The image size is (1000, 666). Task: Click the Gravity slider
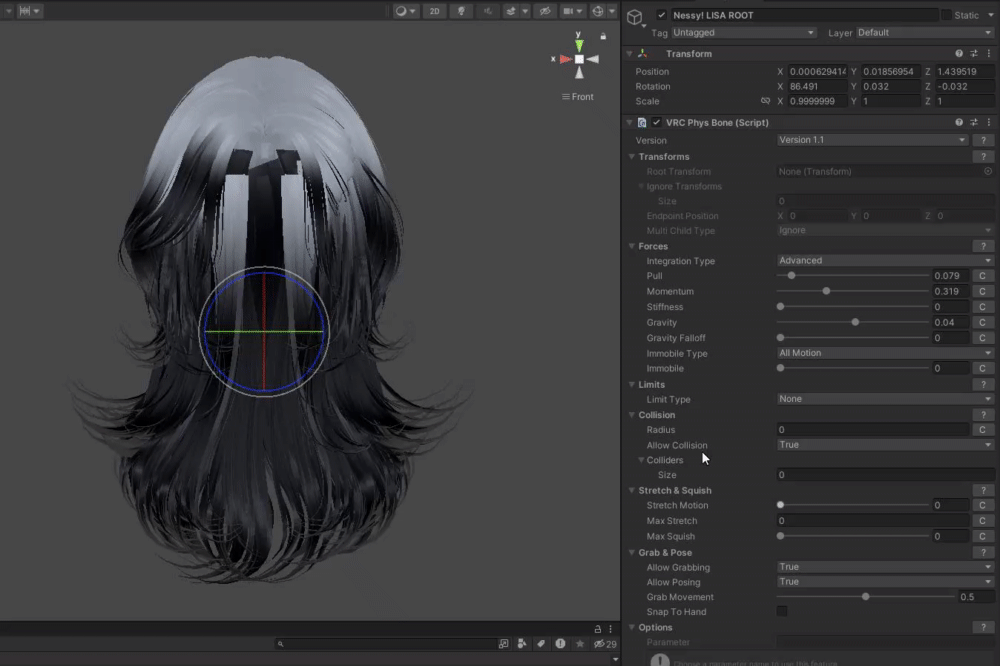(x=855, y=322)
